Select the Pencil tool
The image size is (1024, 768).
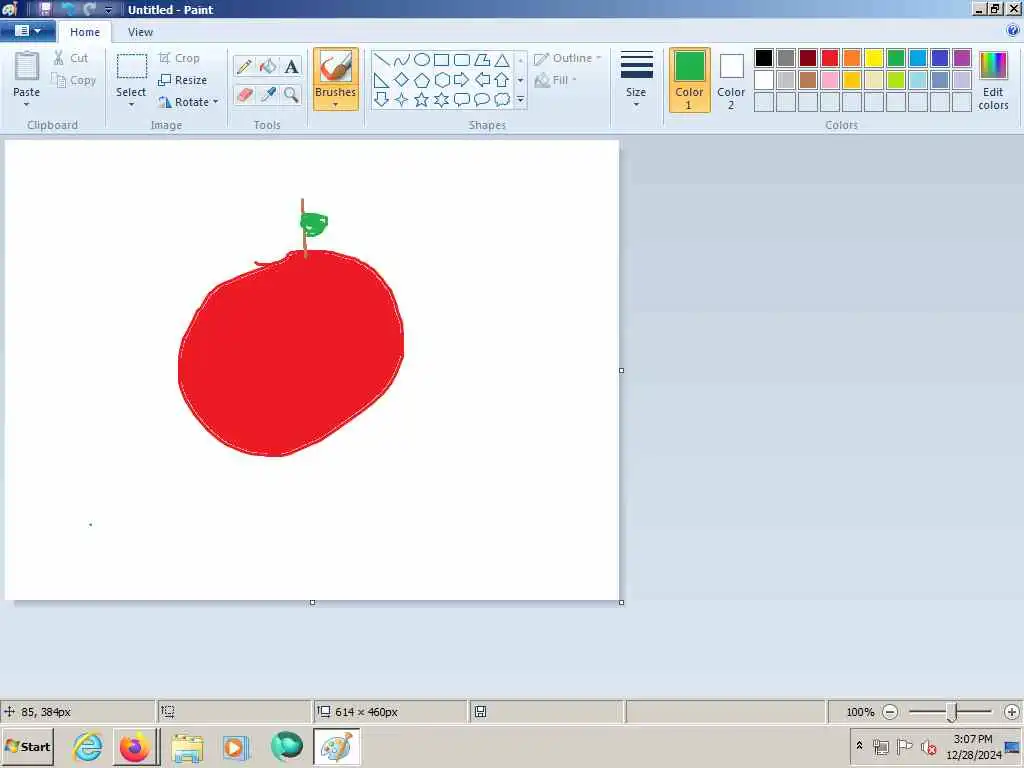pos(244,66)
